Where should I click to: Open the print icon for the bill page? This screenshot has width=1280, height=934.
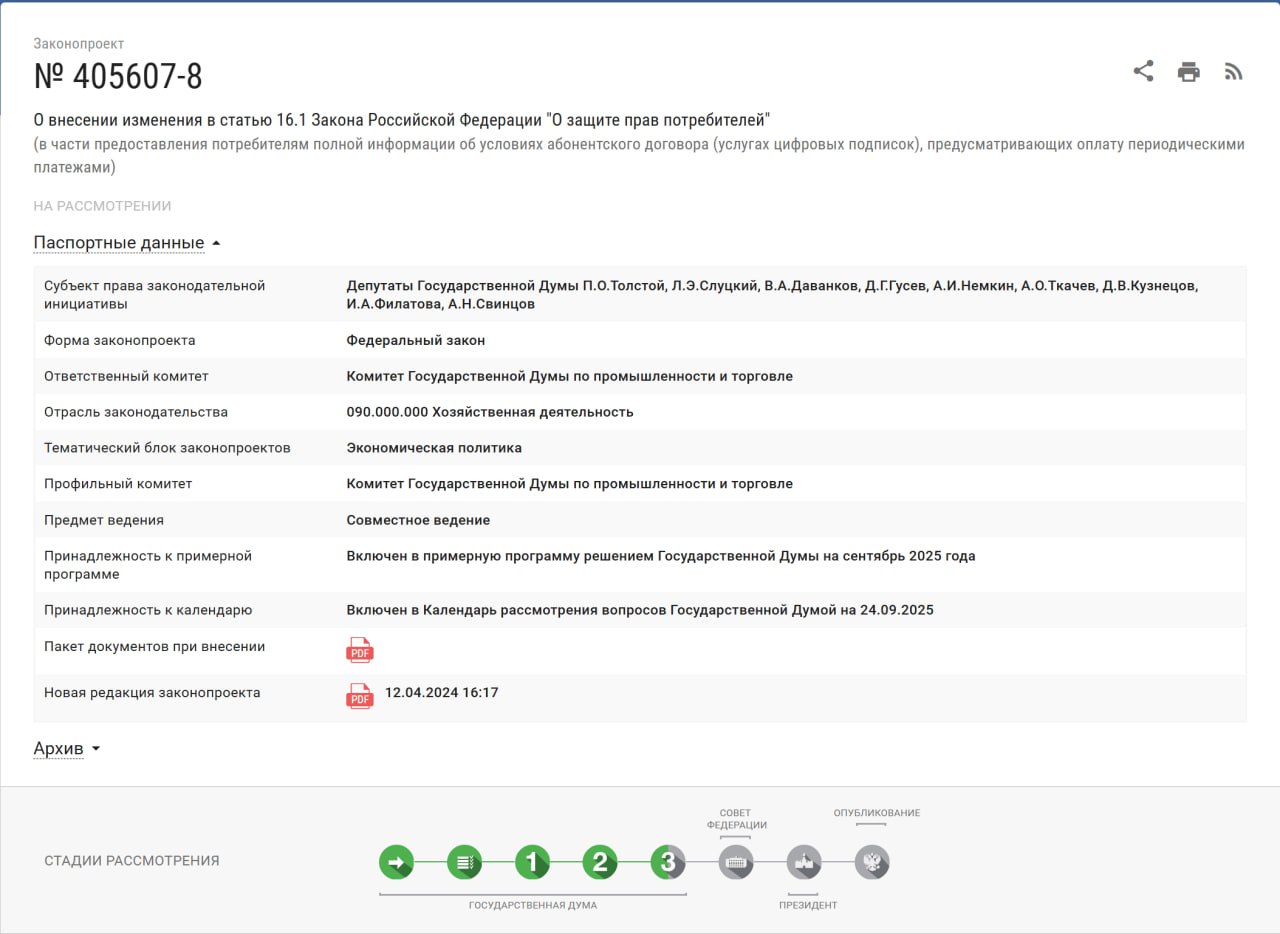tap(1188, 71)
